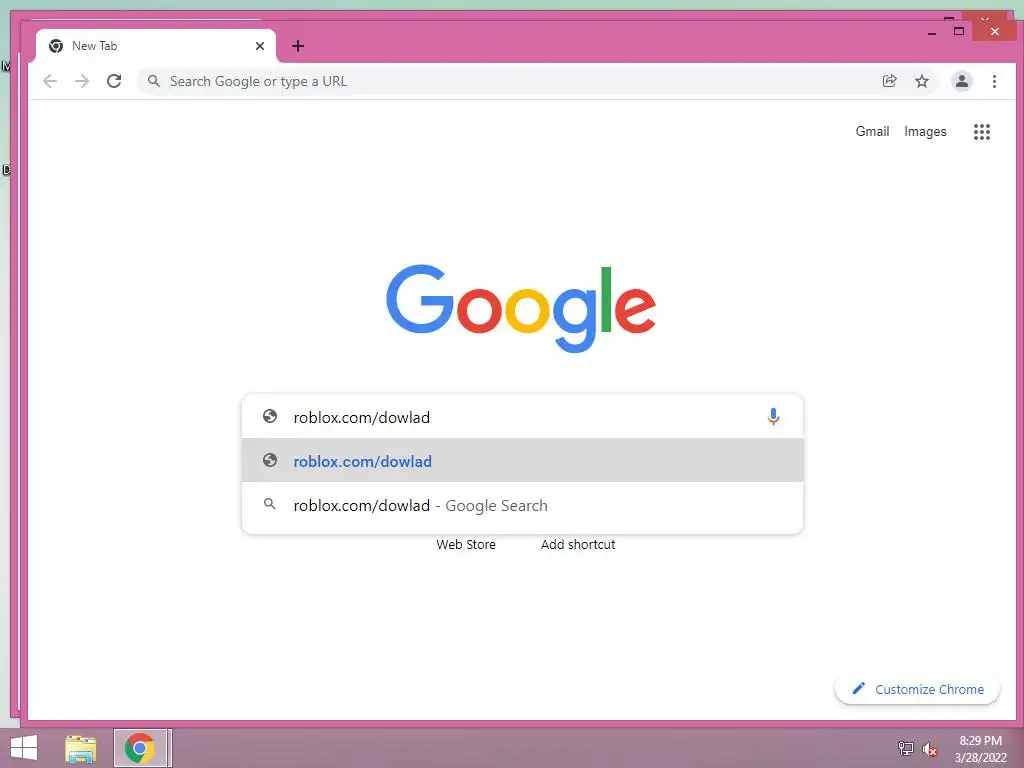Screen dimensions: 1024x768
Task: Reload the page with the refresh icon
Action: 114,81
